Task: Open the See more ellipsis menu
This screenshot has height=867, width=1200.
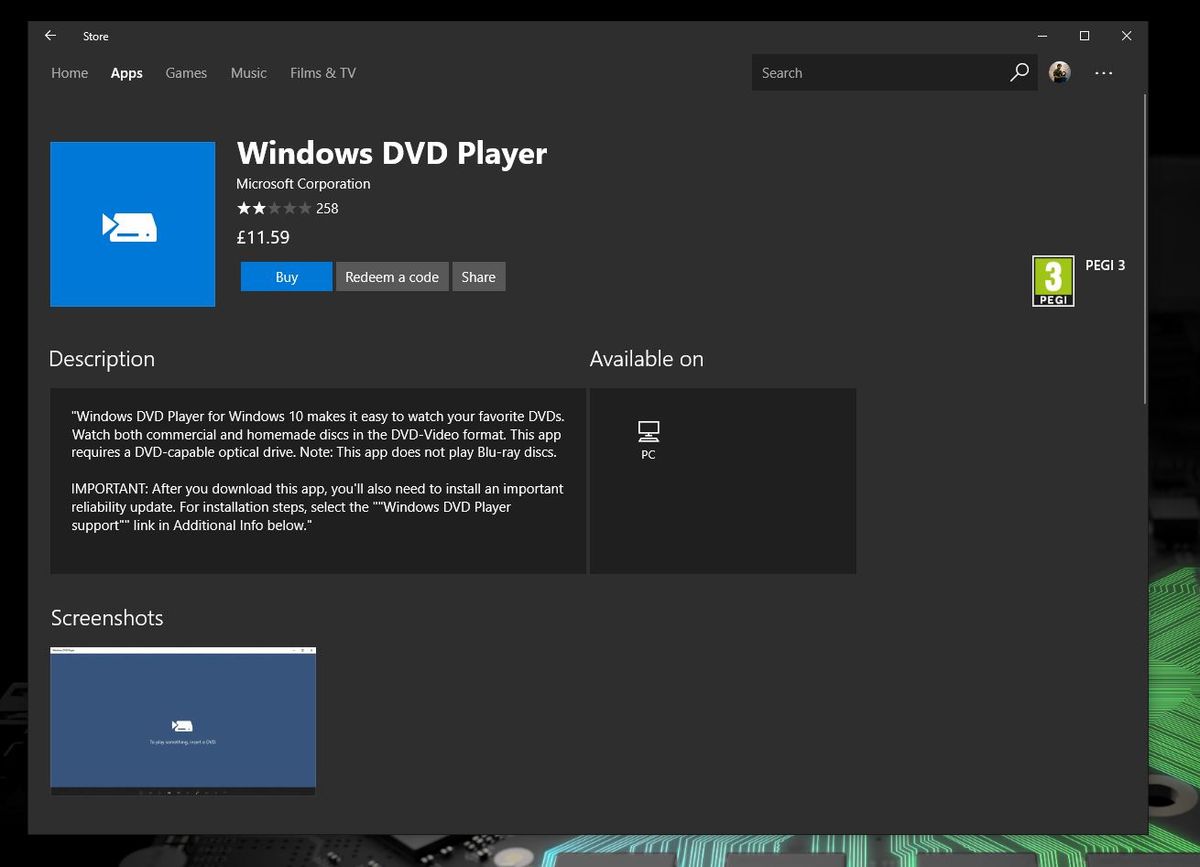Action: 1103,72
